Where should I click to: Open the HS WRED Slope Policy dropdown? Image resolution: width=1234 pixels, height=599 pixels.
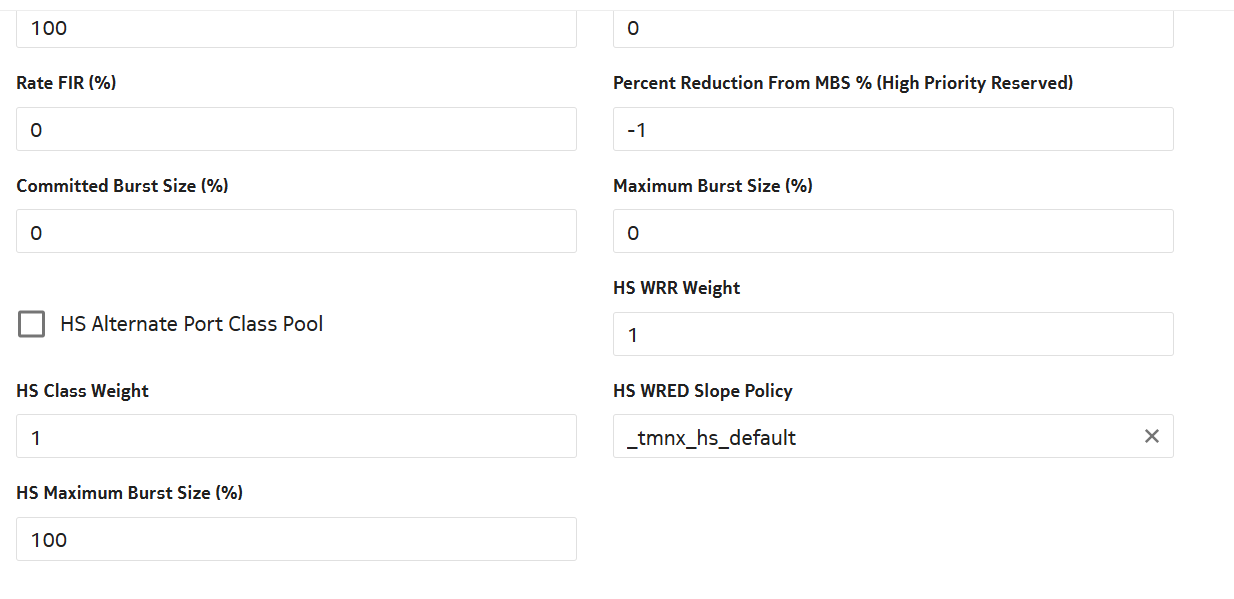tap(870, 437)
